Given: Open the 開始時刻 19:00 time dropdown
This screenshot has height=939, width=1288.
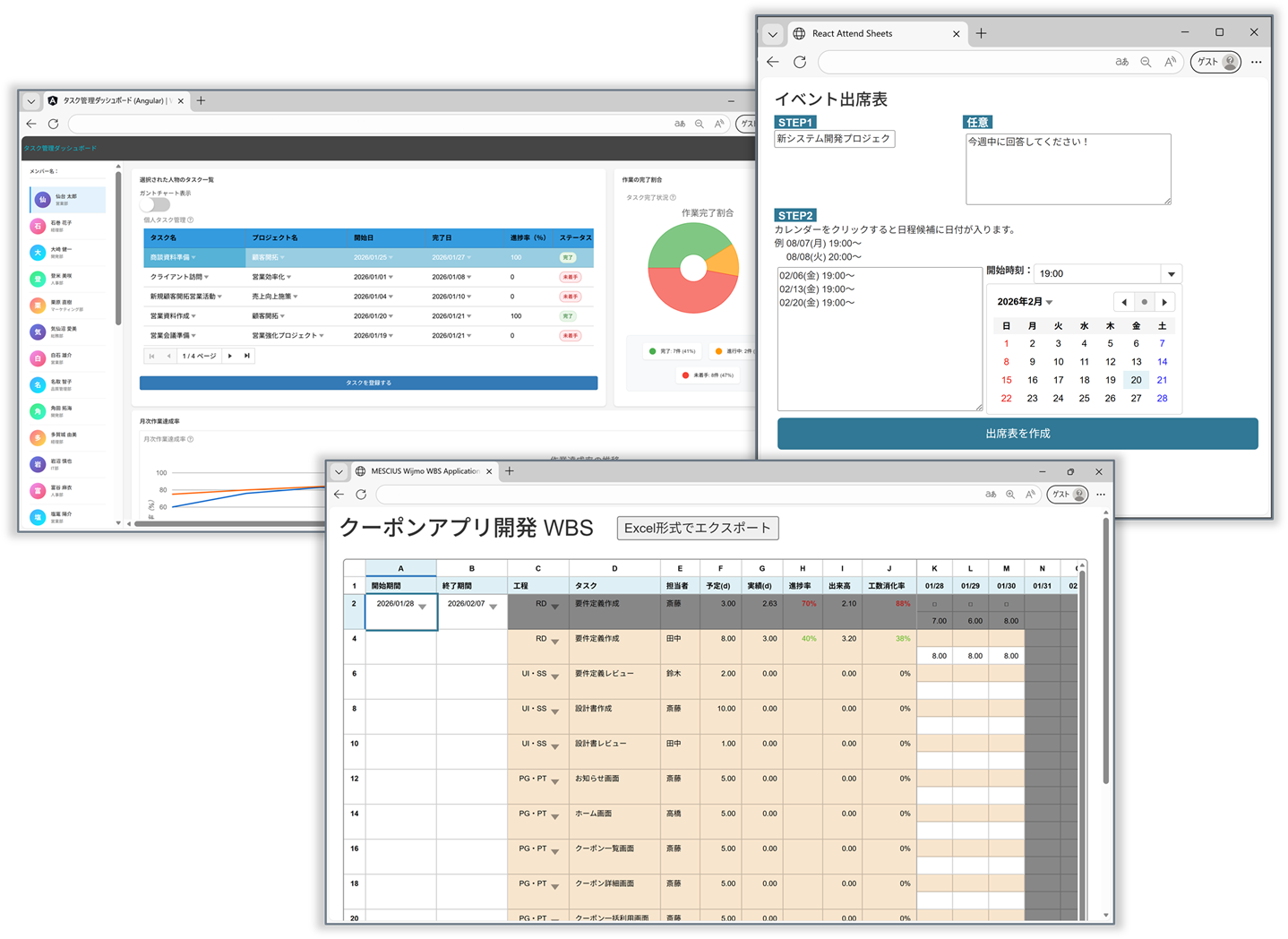Looking at the screenshot, I should point(1171,274).
